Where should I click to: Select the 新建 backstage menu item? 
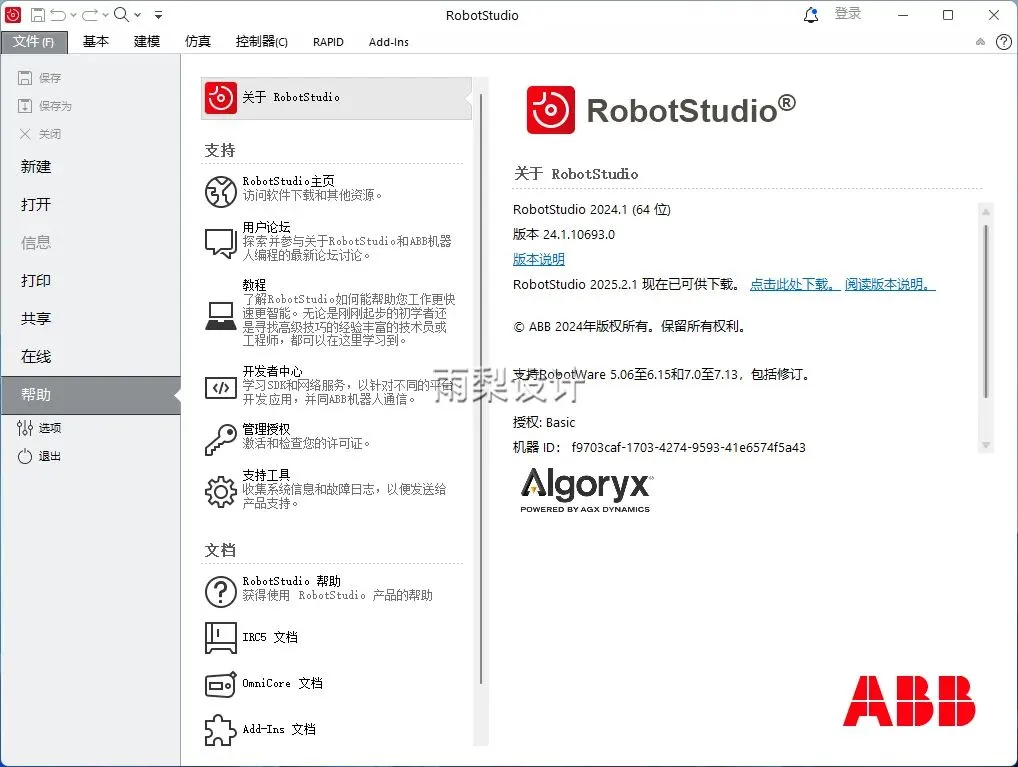(36, 167)
